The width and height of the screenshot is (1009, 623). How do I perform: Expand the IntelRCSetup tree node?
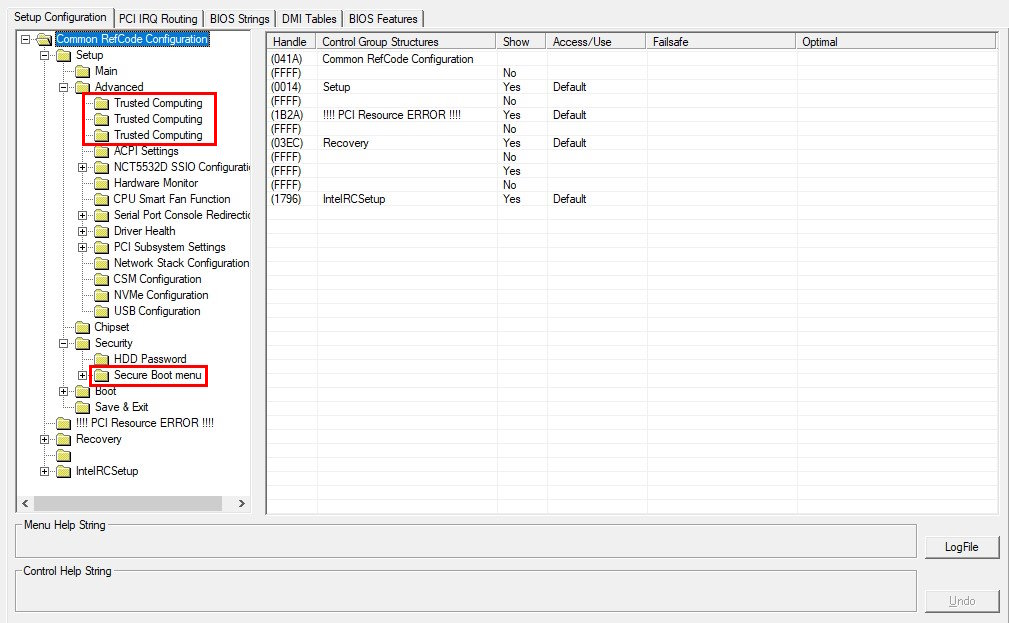click(45, 471)
